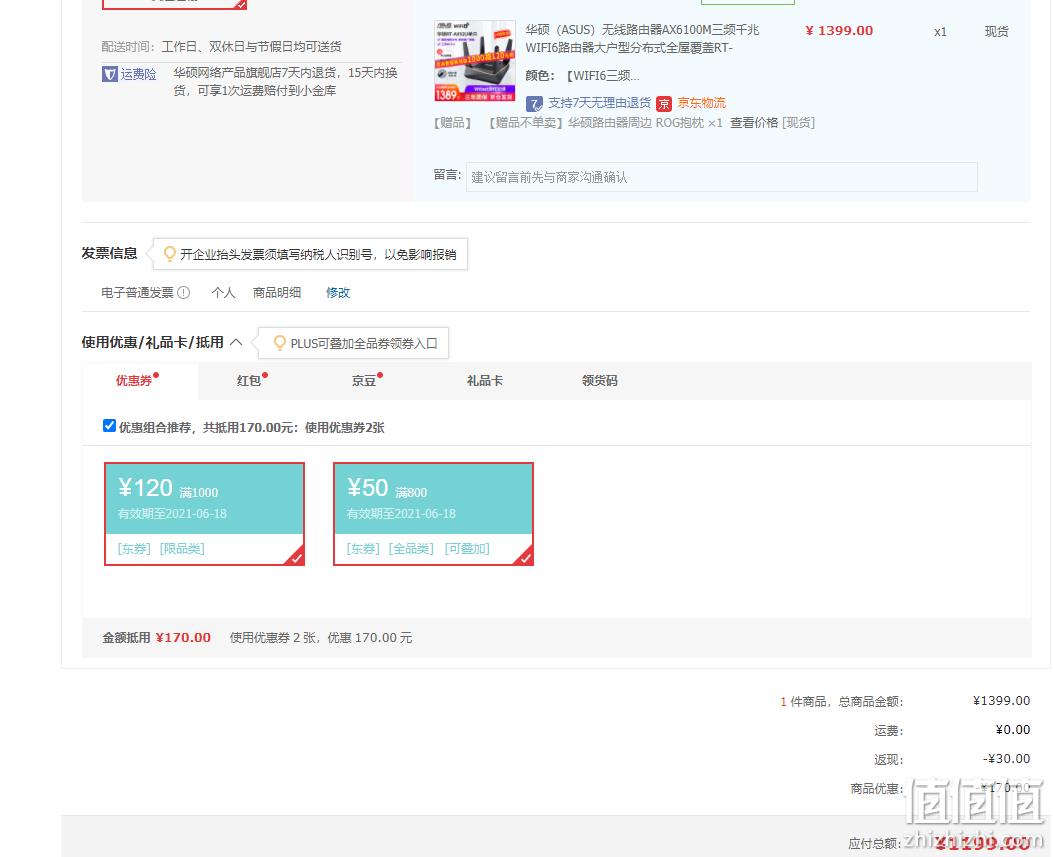
Task: Click the 总商品金额 ¥1399.00 value
Action: (1001, 701)
